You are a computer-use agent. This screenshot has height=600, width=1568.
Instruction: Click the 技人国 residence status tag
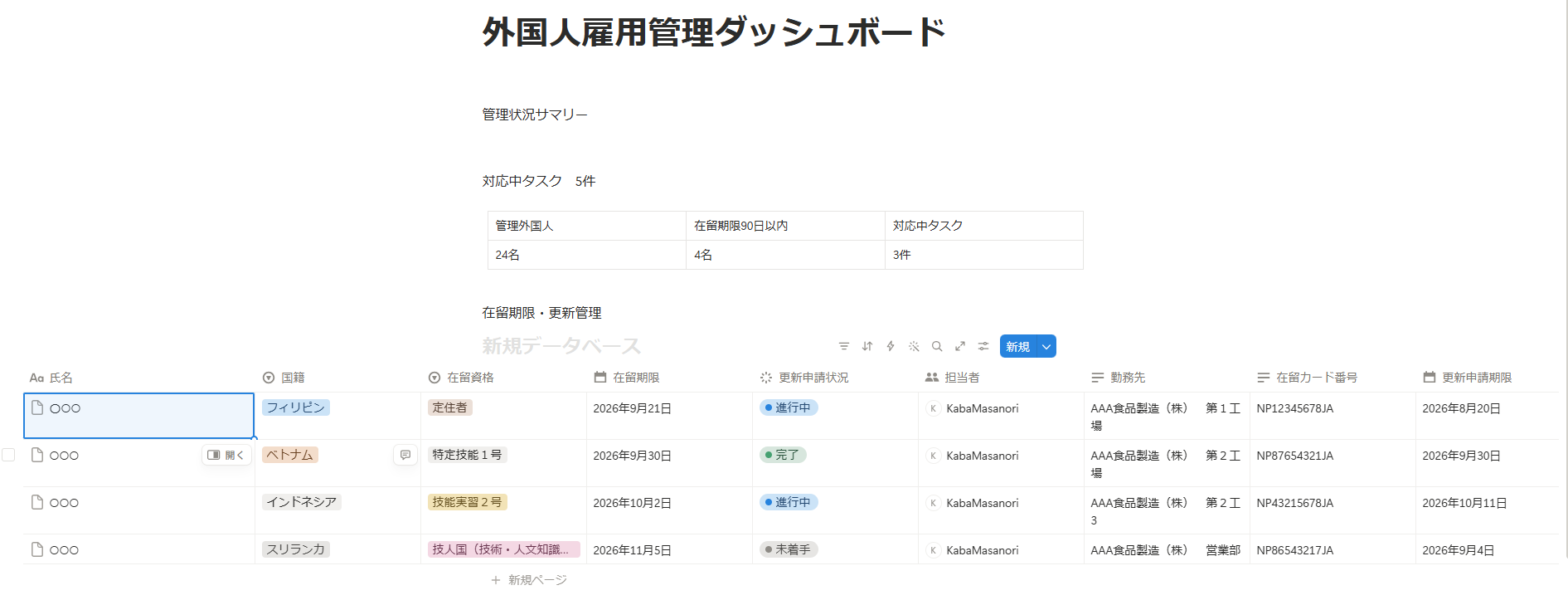(503, 549)
